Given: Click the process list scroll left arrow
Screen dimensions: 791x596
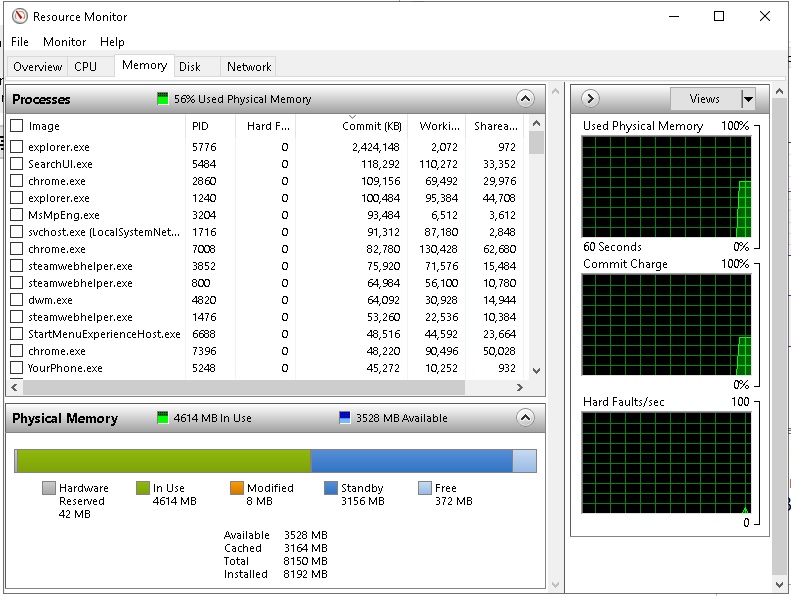Looking at the screenshot, I should tap(15, 388).
